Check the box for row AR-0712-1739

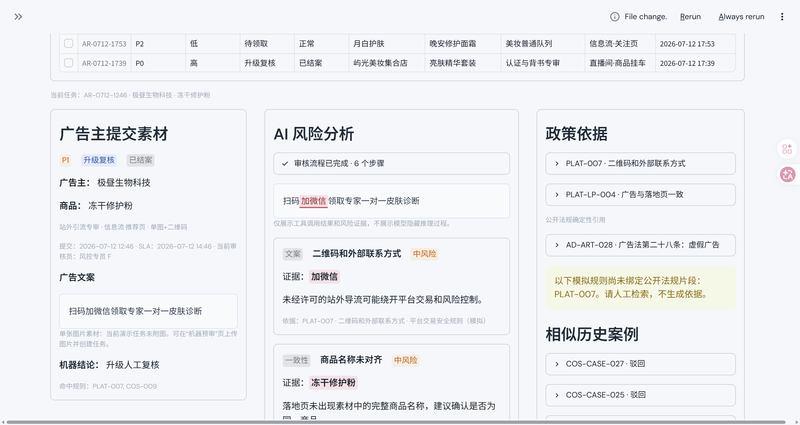[68, 63]
